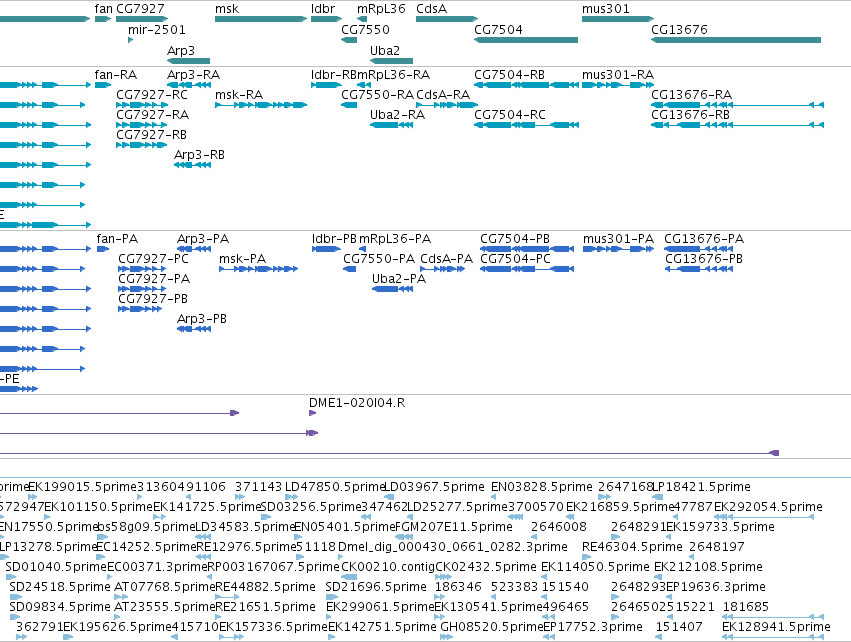Select the CG7927-RC transcript label
This screenshot has width=851, height=642.
click(x=152, y=94)
